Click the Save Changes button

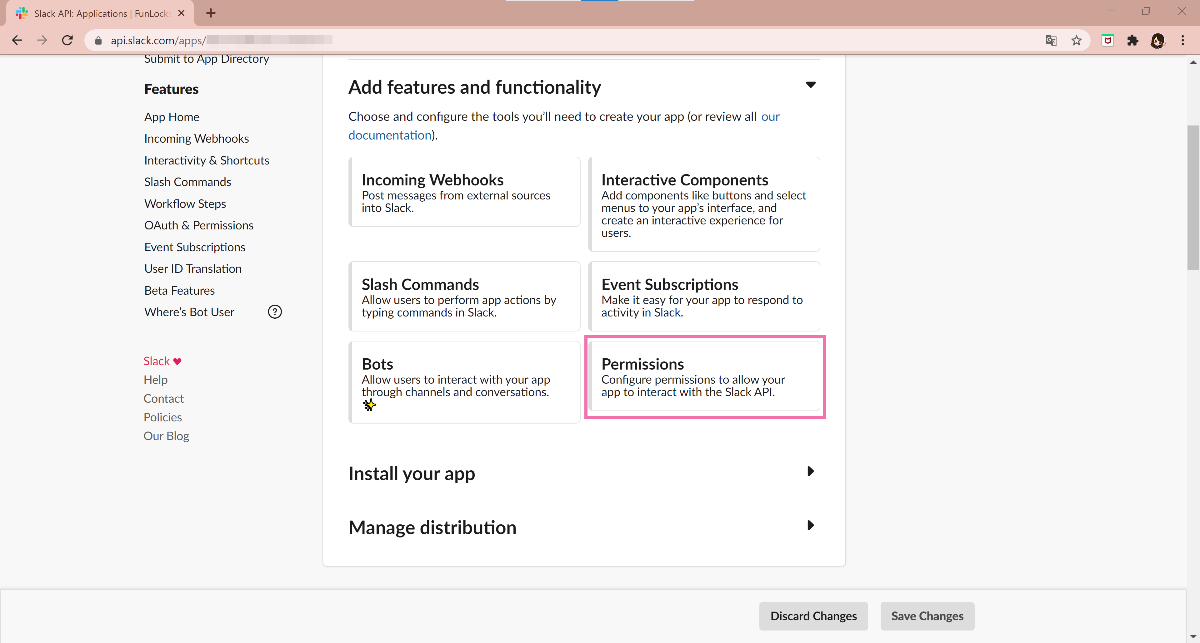pyautogui.click(x=927, y=616)
